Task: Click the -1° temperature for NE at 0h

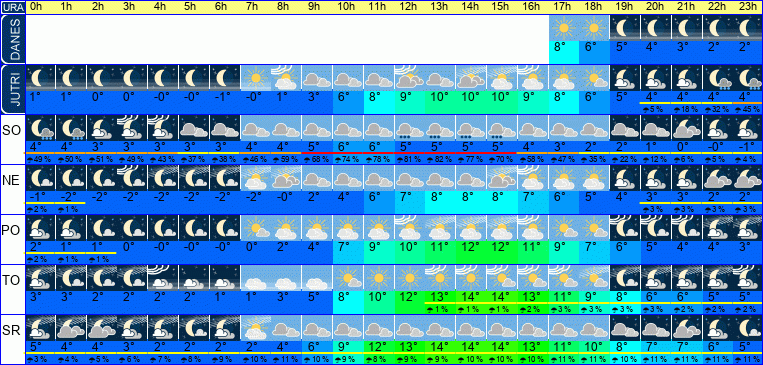Action: 38,197
